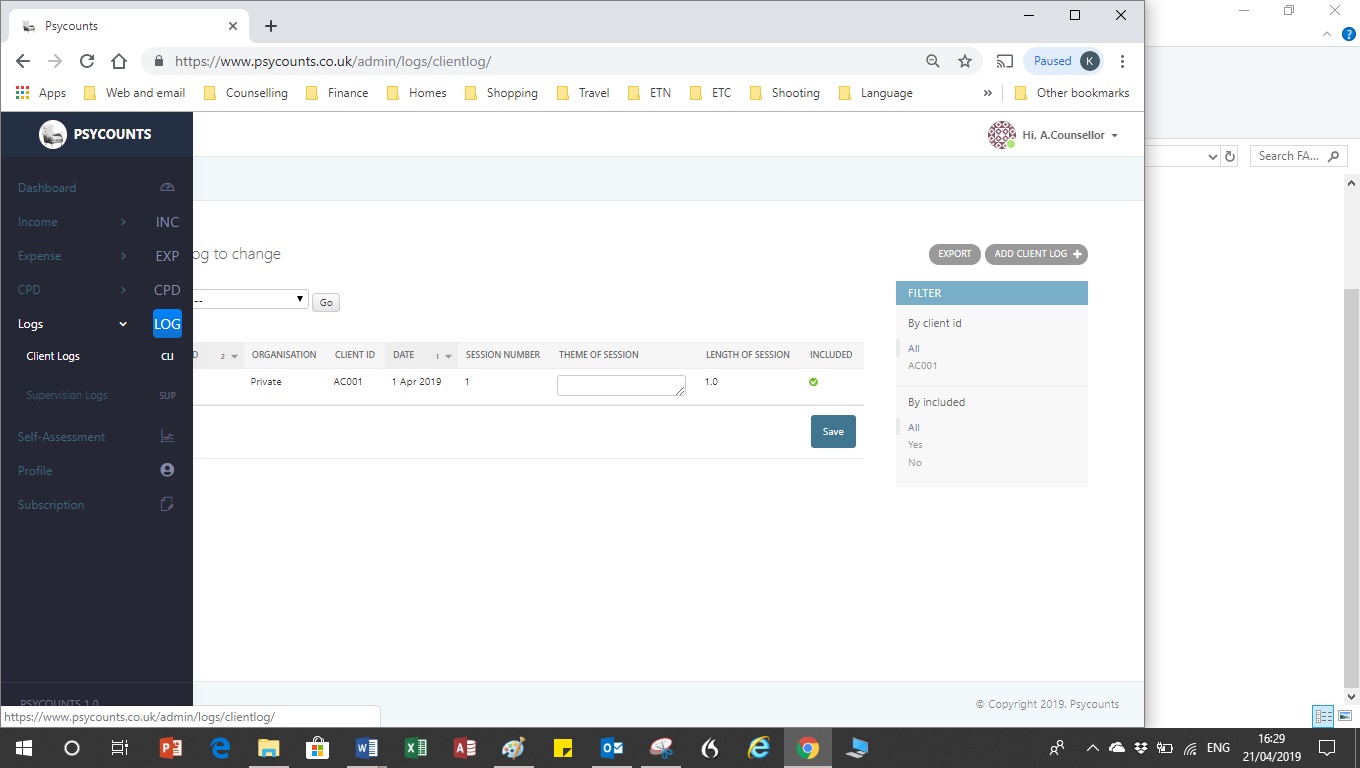This screenshot has width=1360, height=768.
Task: Click the Chrome zoom magnifier icon in address bar
Action: click(x=933, y=61)
